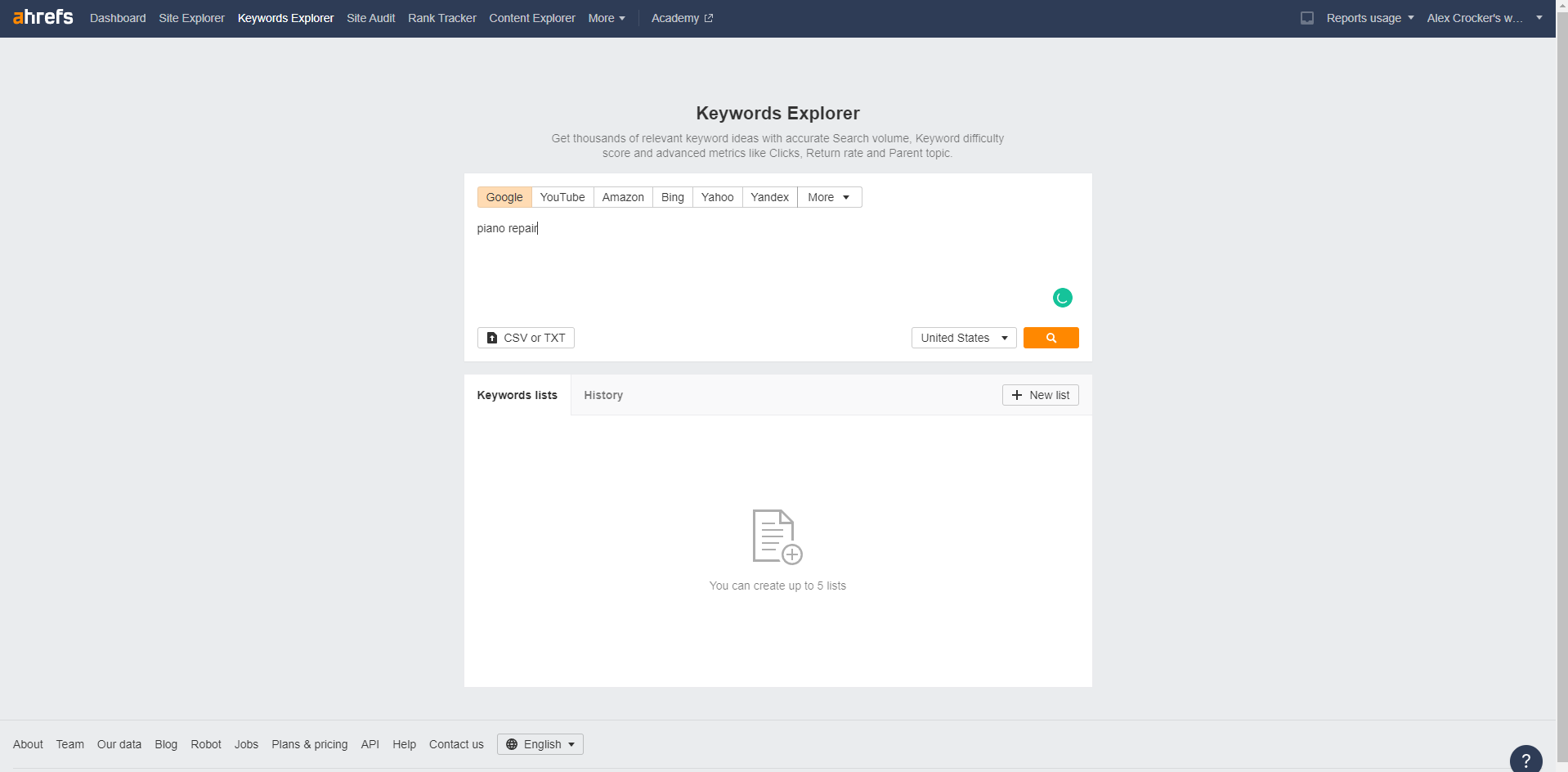Switch to the History tab
The width and height of the screenshot is (1568, 772).
click(x=603, y=395)
